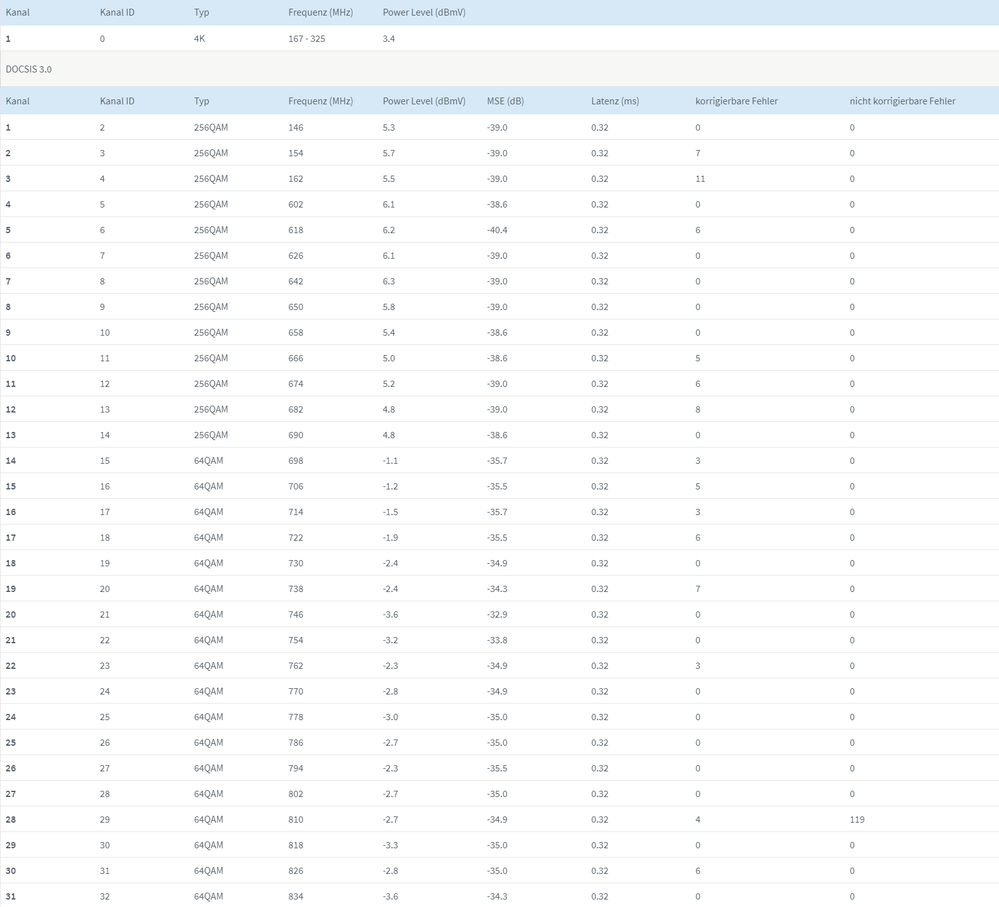
Task: Click power level 6.3 cell
Action: tap(389, 282)
